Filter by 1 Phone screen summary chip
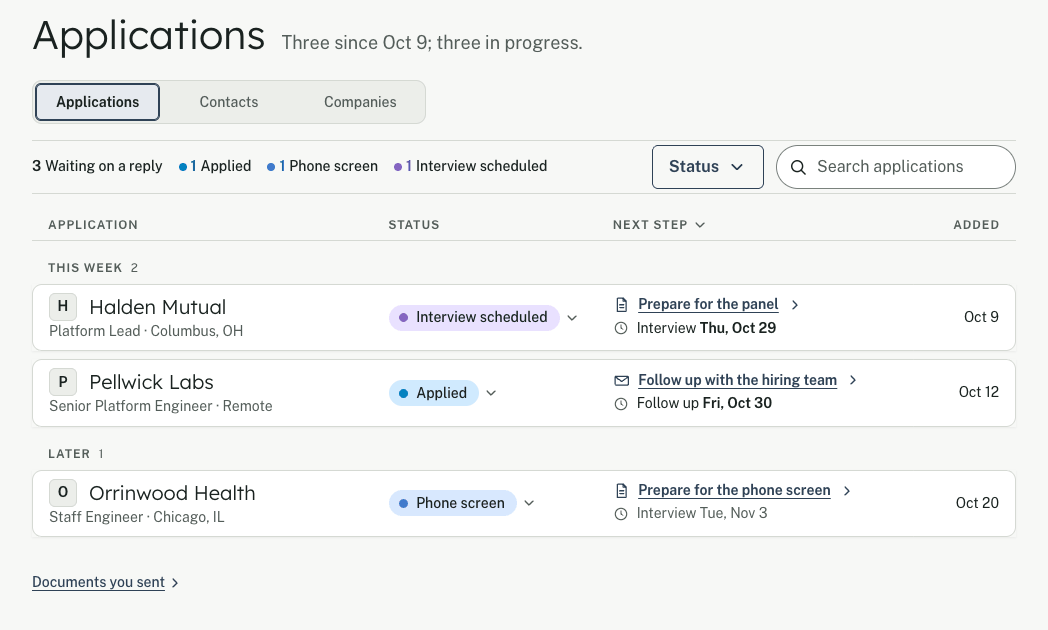 [x=322, y=166]
